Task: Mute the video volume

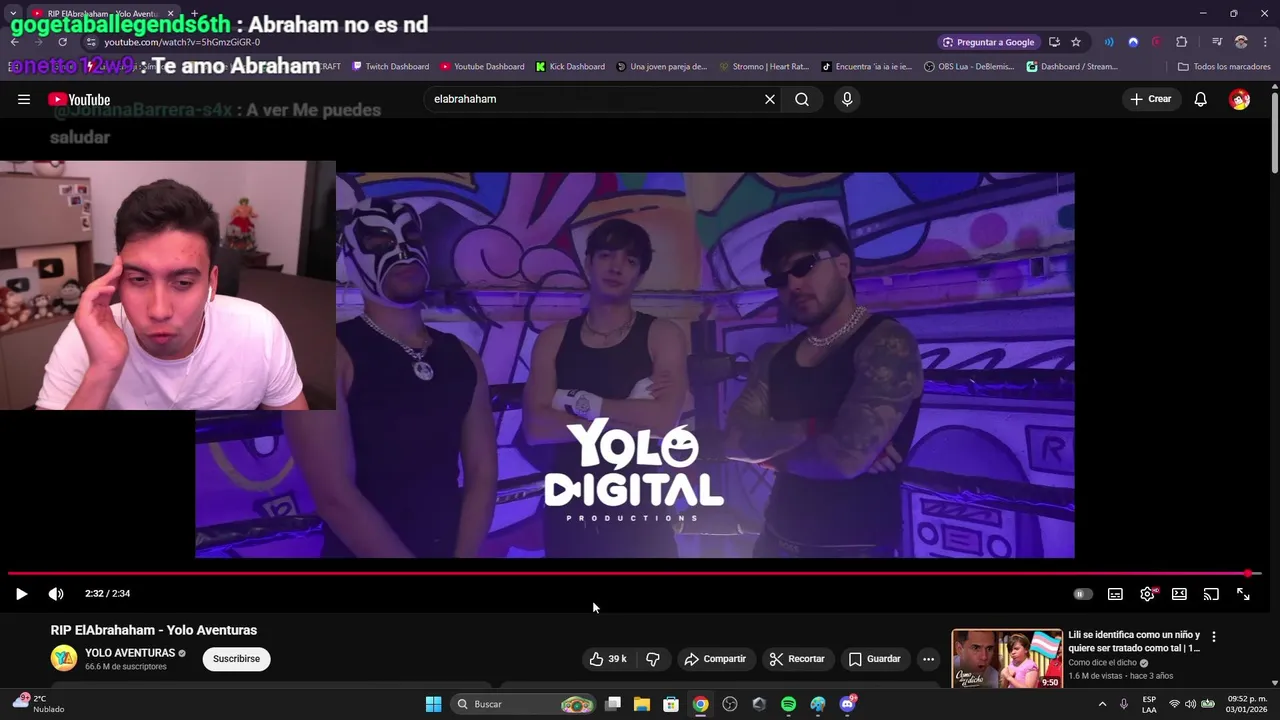Action: pyautogui.click(x=56, y=594)
